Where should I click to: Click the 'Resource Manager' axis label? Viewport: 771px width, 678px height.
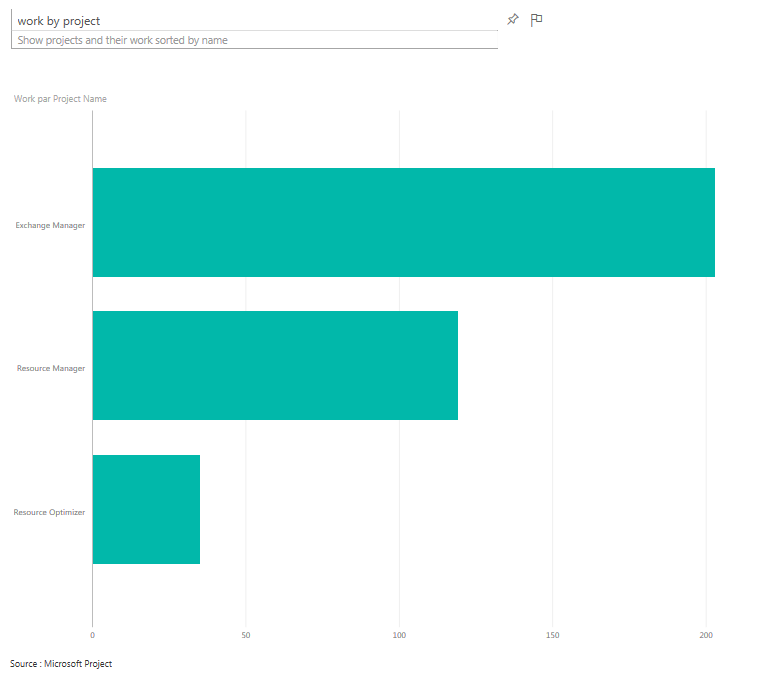[51, 369]
